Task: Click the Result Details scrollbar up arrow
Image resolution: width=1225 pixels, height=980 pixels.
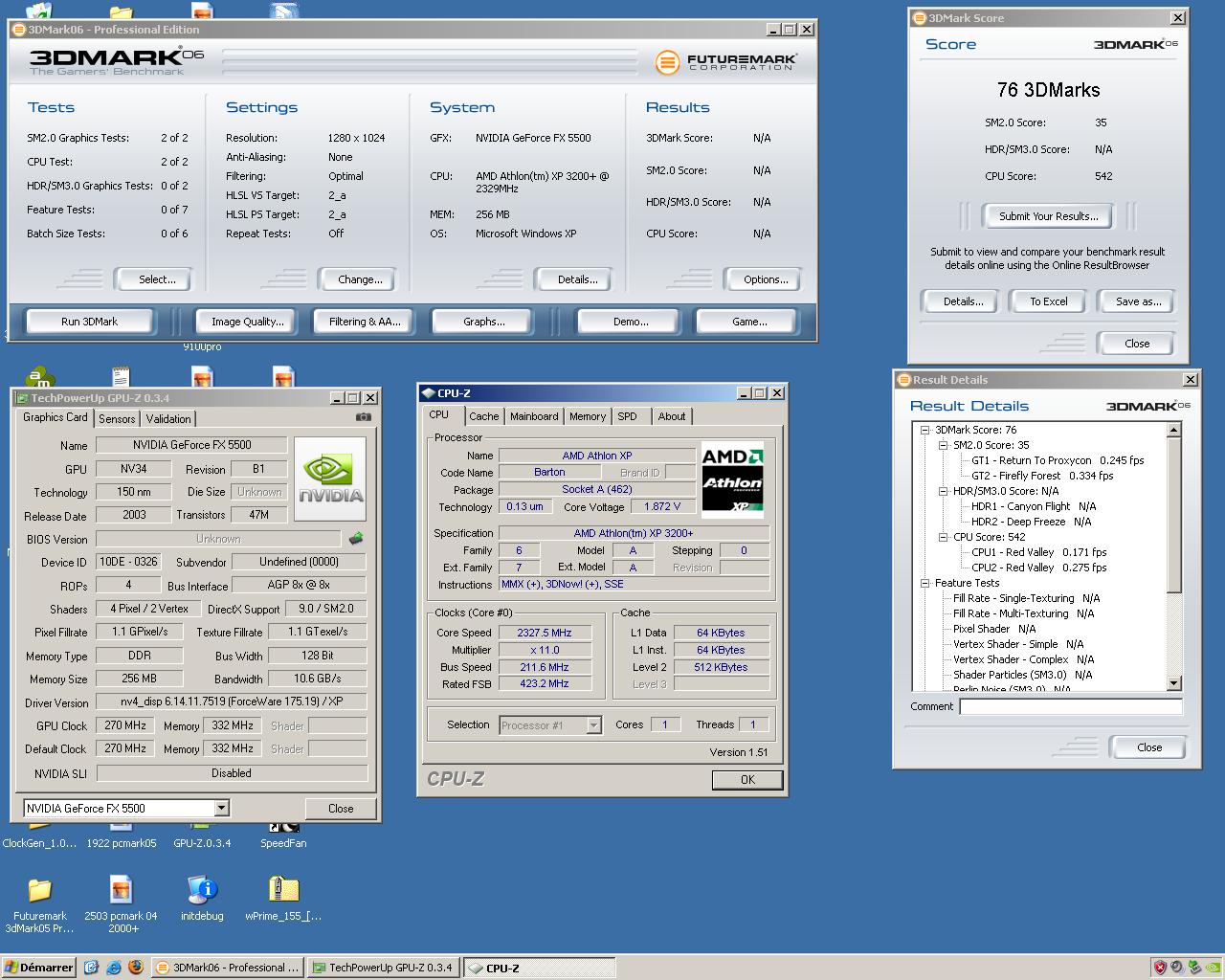Action: 1174,430
